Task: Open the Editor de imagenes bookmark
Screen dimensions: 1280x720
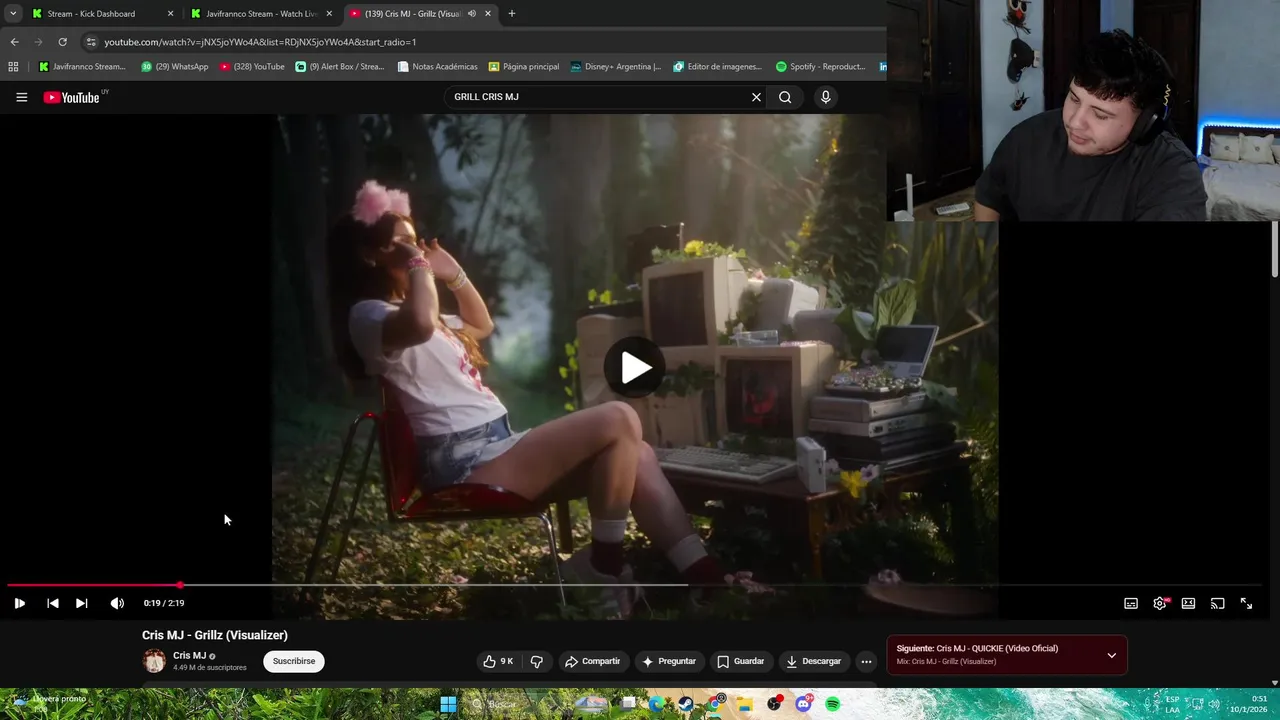Action: click(718, 67)
